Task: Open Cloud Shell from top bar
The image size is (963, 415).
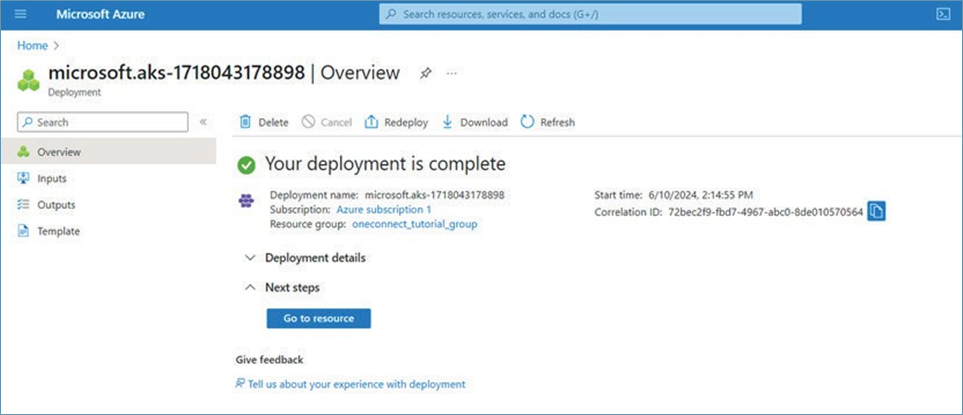Action: pyautogui.click(x=941, y=15)
